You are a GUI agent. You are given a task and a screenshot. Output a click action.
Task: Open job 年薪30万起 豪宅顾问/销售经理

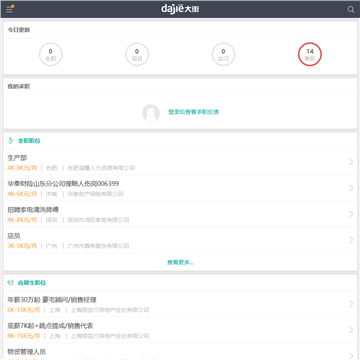[52, 300]
